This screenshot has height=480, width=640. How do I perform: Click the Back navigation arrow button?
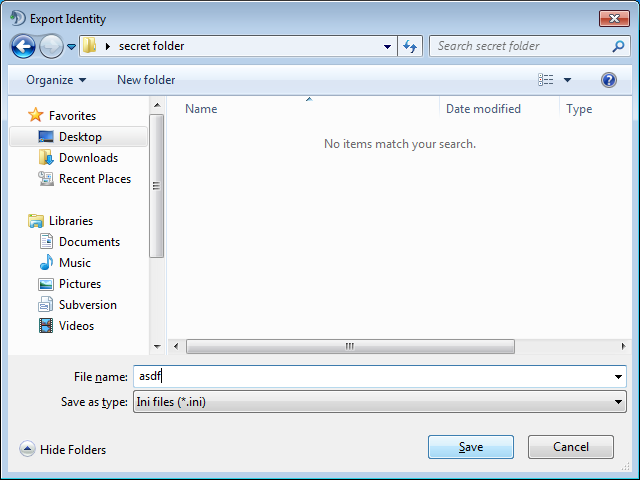coord(24,46)
